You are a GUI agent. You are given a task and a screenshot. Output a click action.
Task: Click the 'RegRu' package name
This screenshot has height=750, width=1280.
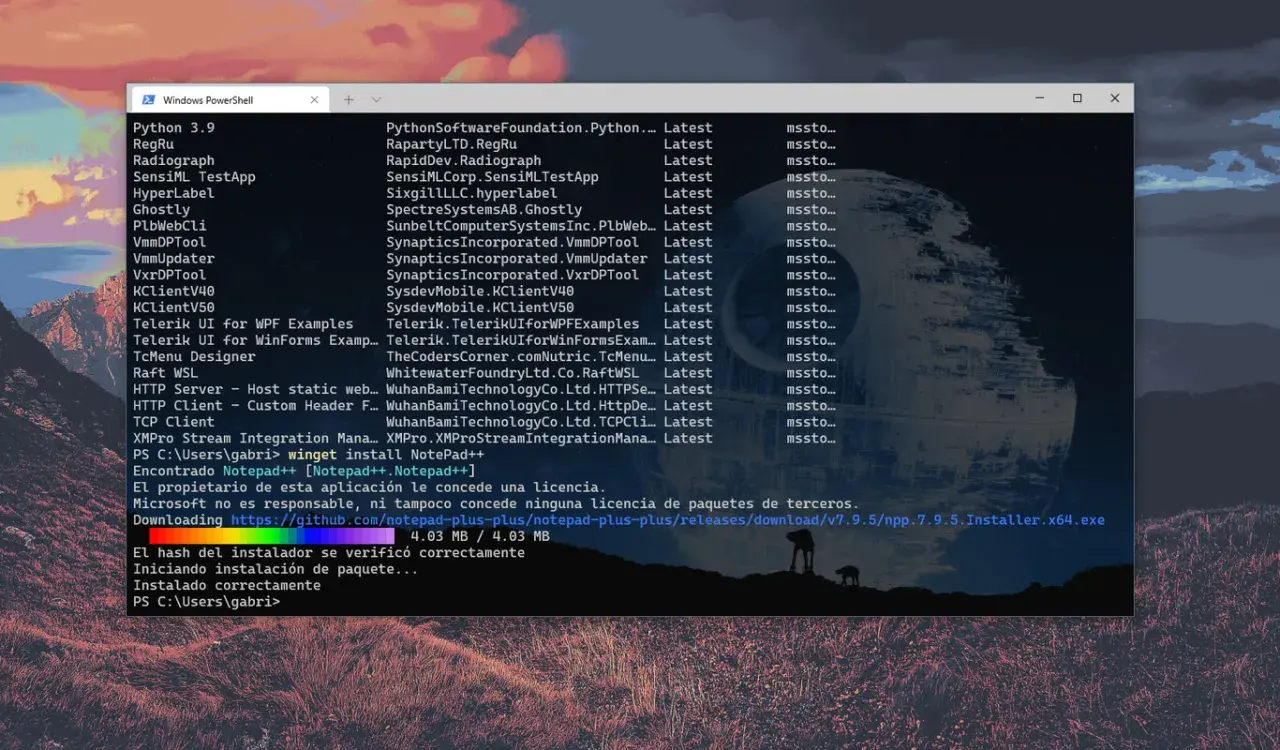[154, 144]
